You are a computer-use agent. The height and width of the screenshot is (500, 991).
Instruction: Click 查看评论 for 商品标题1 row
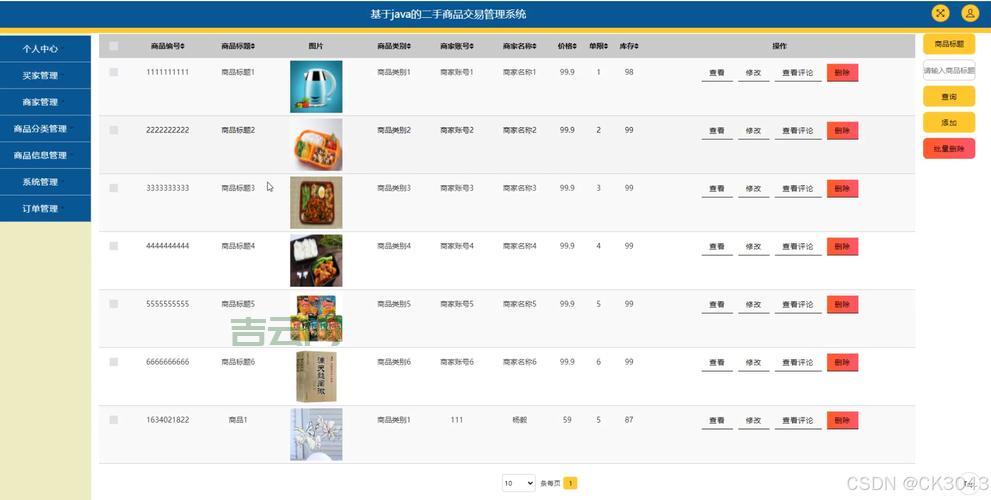point(798,73)
